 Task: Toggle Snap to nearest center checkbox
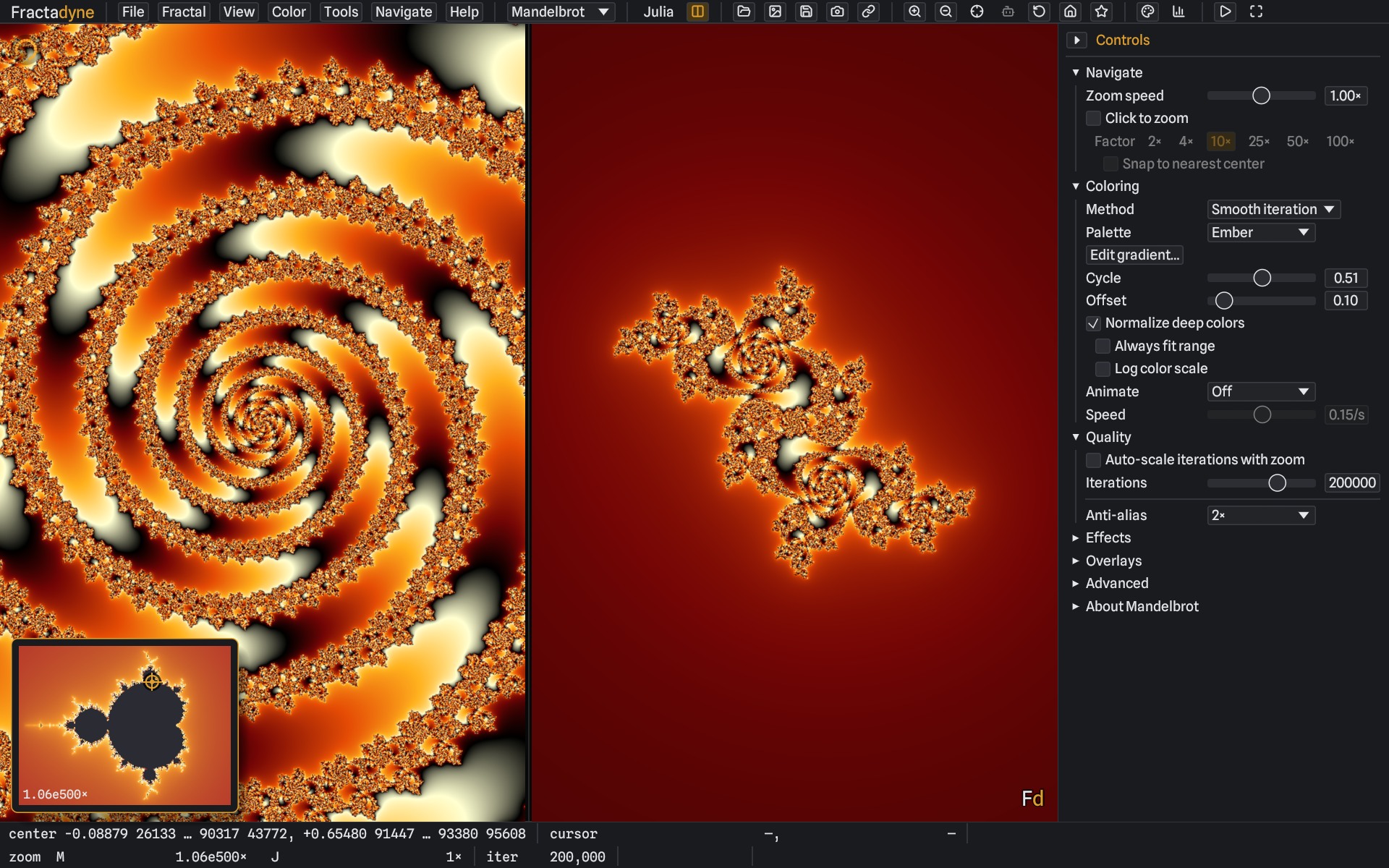[1110, 163]
